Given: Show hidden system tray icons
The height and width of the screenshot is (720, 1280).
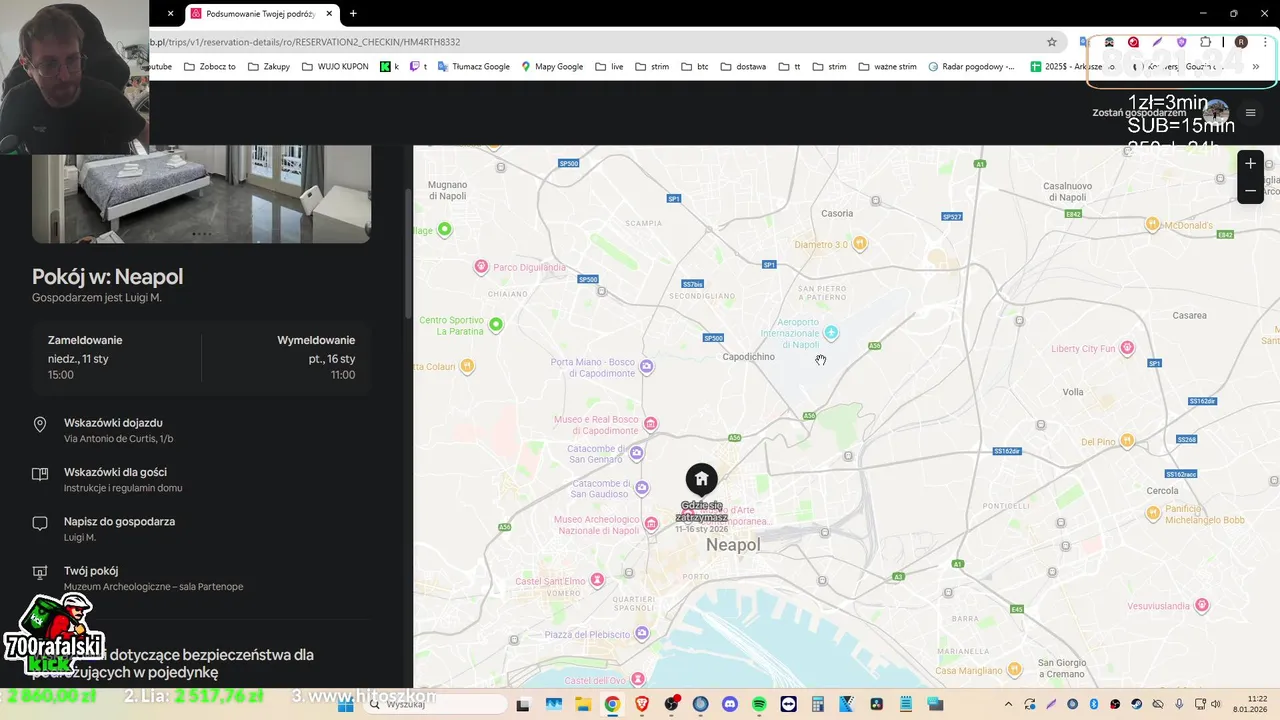Looking at the screenshot, I should (x=1008, y=704).
